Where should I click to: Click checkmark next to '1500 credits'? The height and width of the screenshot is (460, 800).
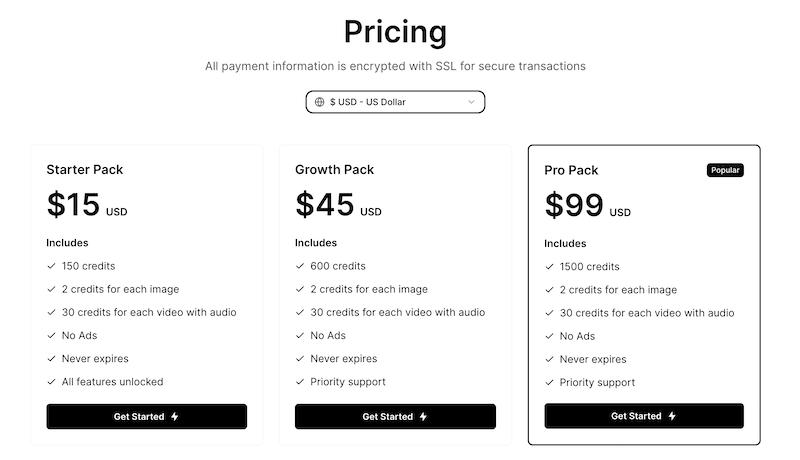pyautogui.click(x=549, y=267)
